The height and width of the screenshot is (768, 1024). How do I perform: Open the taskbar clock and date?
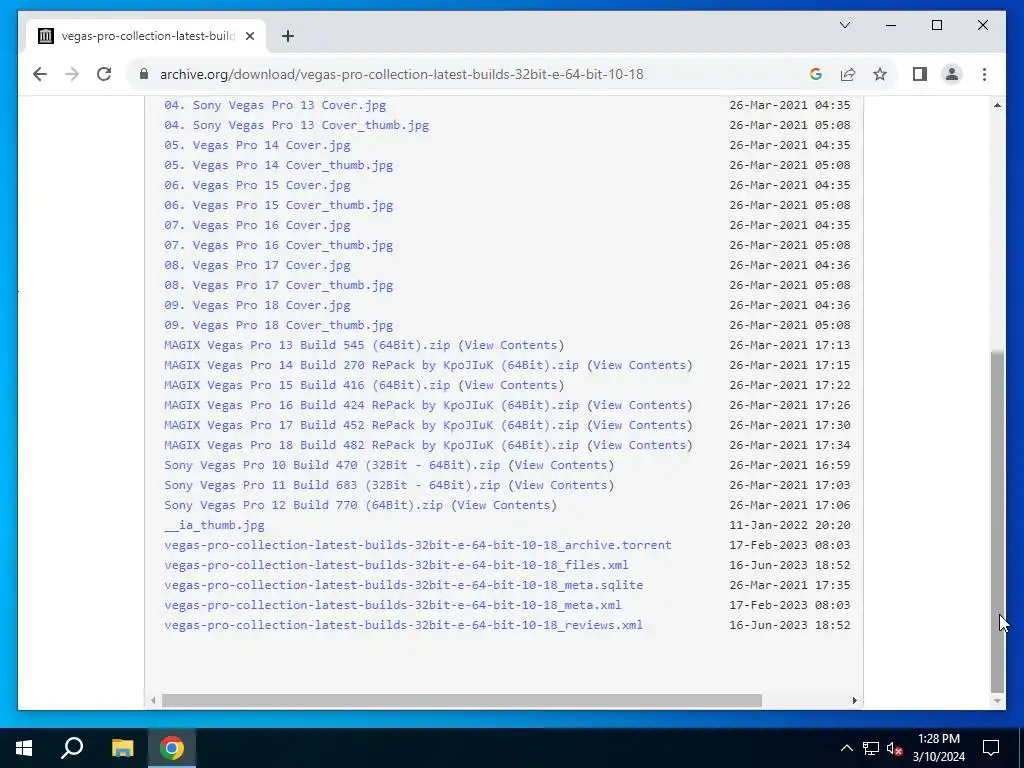(x=938, y=748)
